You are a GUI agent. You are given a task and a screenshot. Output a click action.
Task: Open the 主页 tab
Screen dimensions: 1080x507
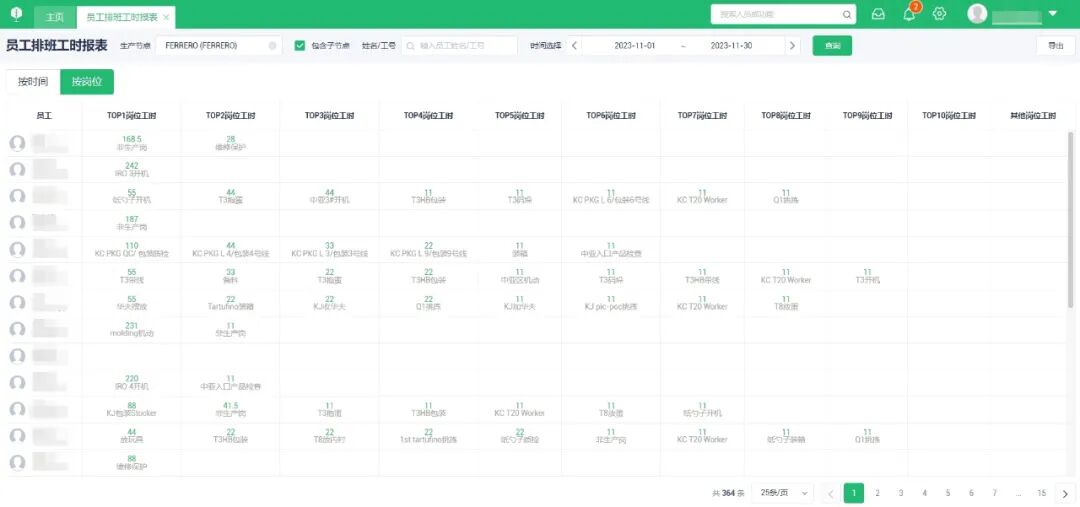tap(54, 17)
